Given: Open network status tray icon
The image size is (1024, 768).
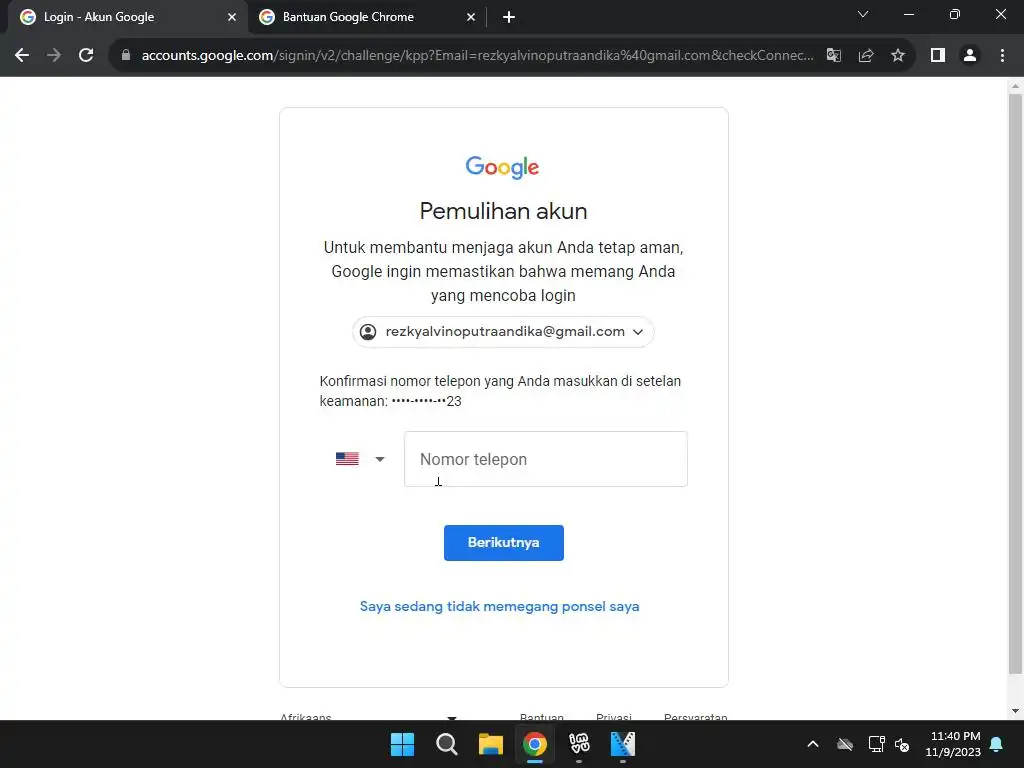Looking at the screenshot, I should [876, 744].
